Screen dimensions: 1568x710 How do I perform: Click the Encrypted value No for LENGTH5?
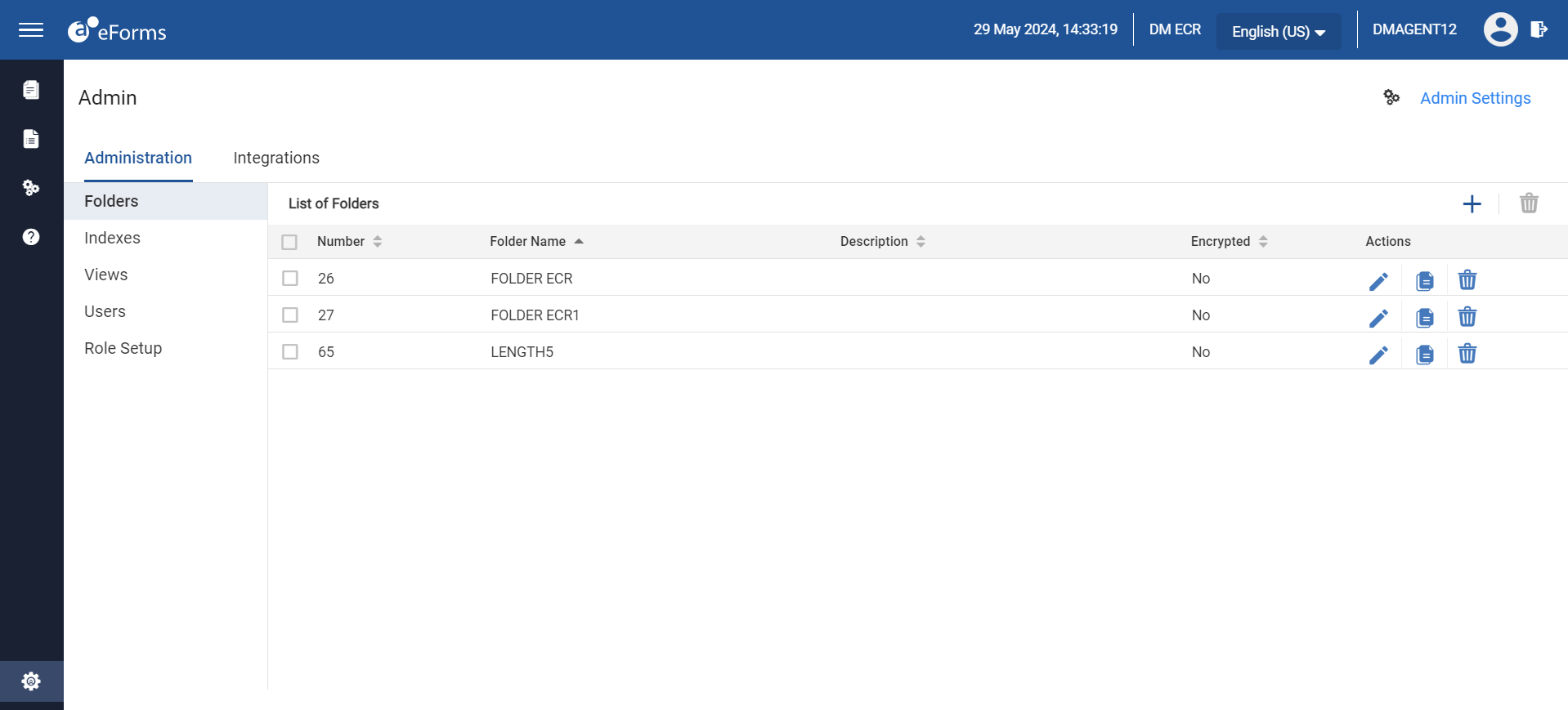[1200, 352]
